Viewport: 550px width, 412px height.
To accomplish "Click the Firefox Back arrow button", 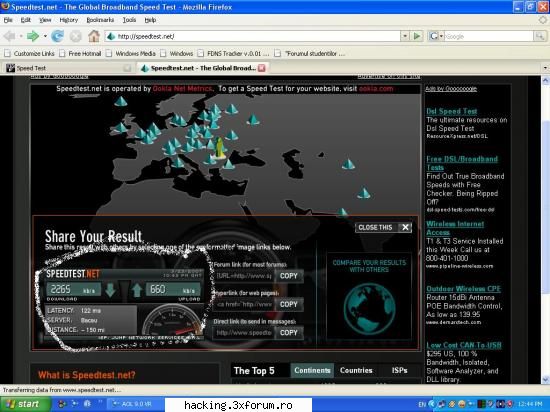I will (10, 36).
